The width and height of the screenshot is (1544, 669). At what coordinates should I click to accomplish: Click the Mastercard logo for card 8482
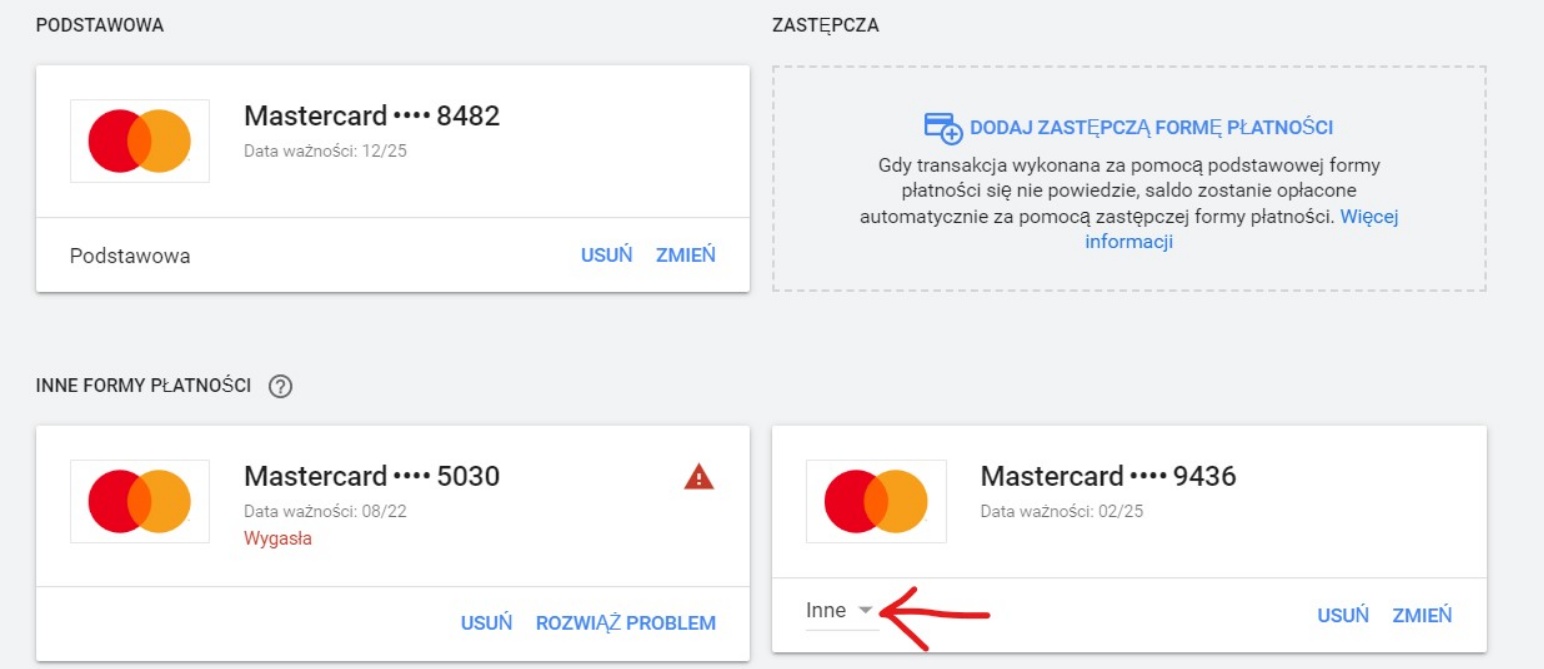click(140, 141)
